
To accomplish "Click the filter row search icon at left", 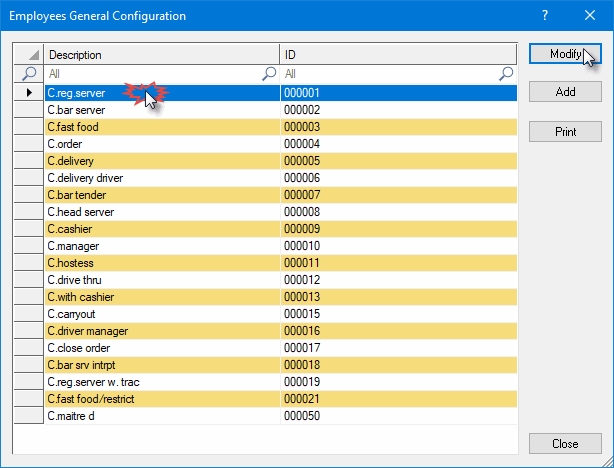I will pos(29,74).
